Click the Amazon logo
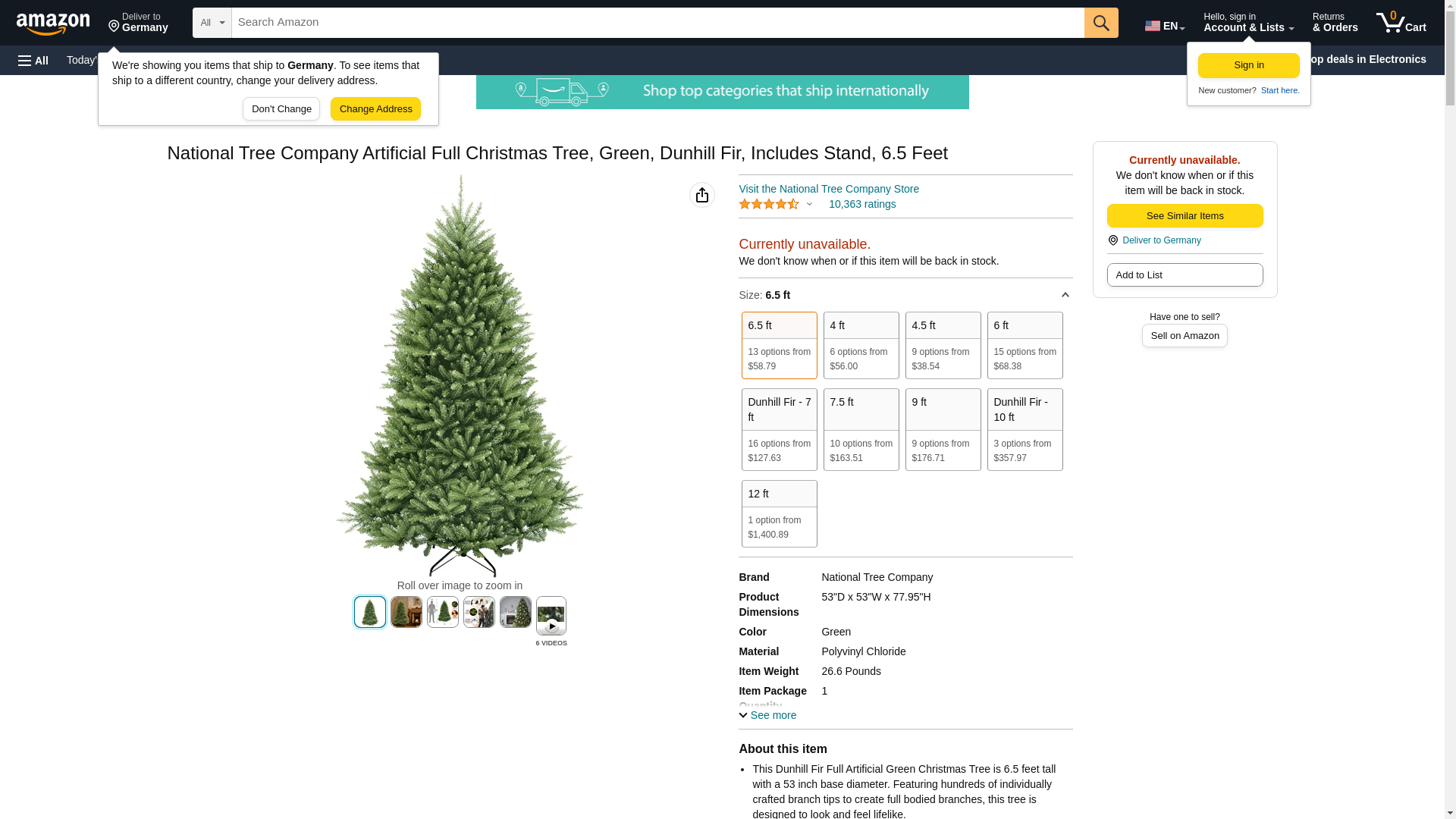This screenshot has width=1456, height=819. [53, 24]
